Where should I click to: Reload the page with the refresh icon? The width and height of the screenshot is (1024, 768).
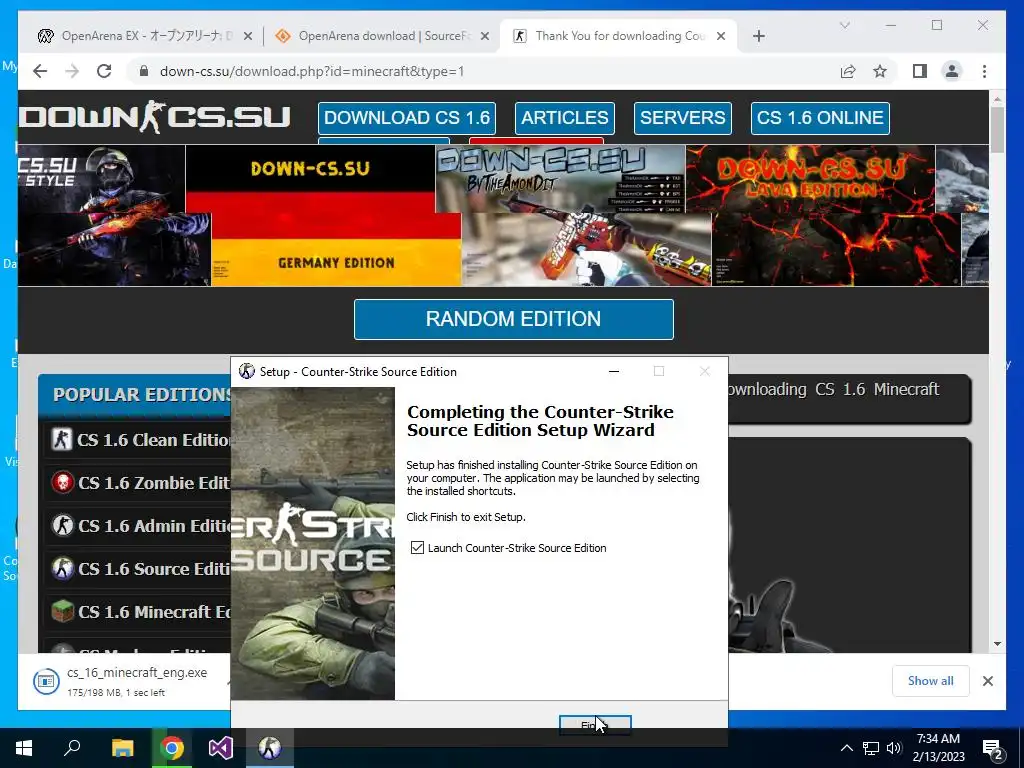(x=104, y=71)
